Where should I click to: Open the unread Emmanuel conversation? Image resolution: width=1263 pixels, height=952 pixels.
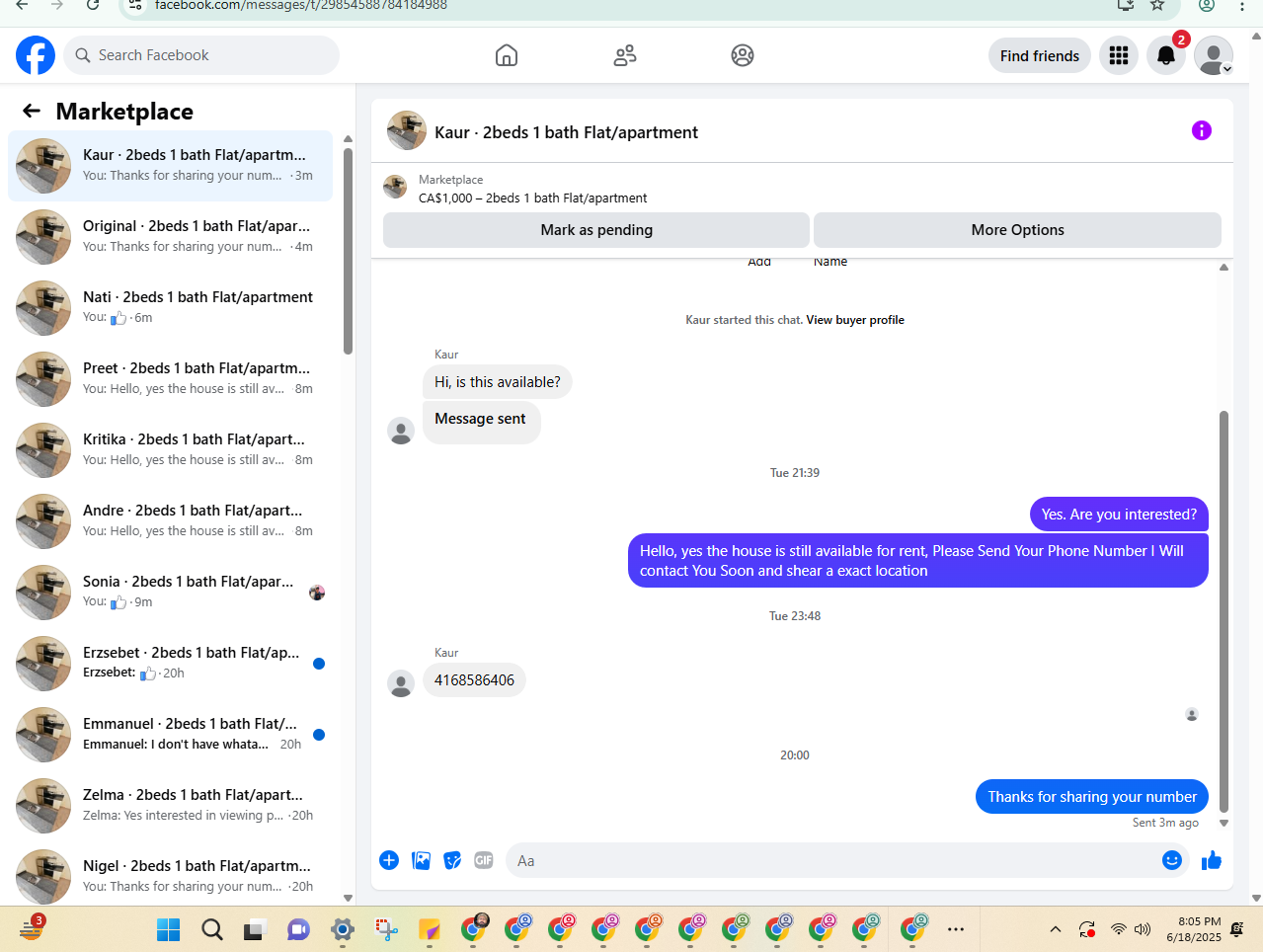170,734
